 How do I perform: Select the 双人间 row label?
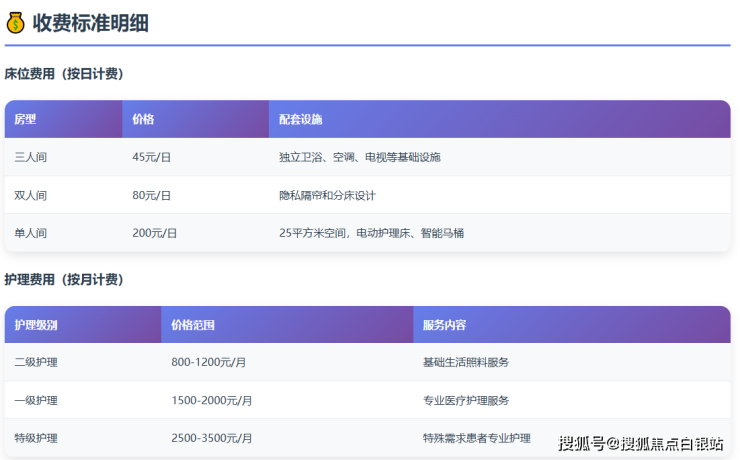[x=30, y=195]
